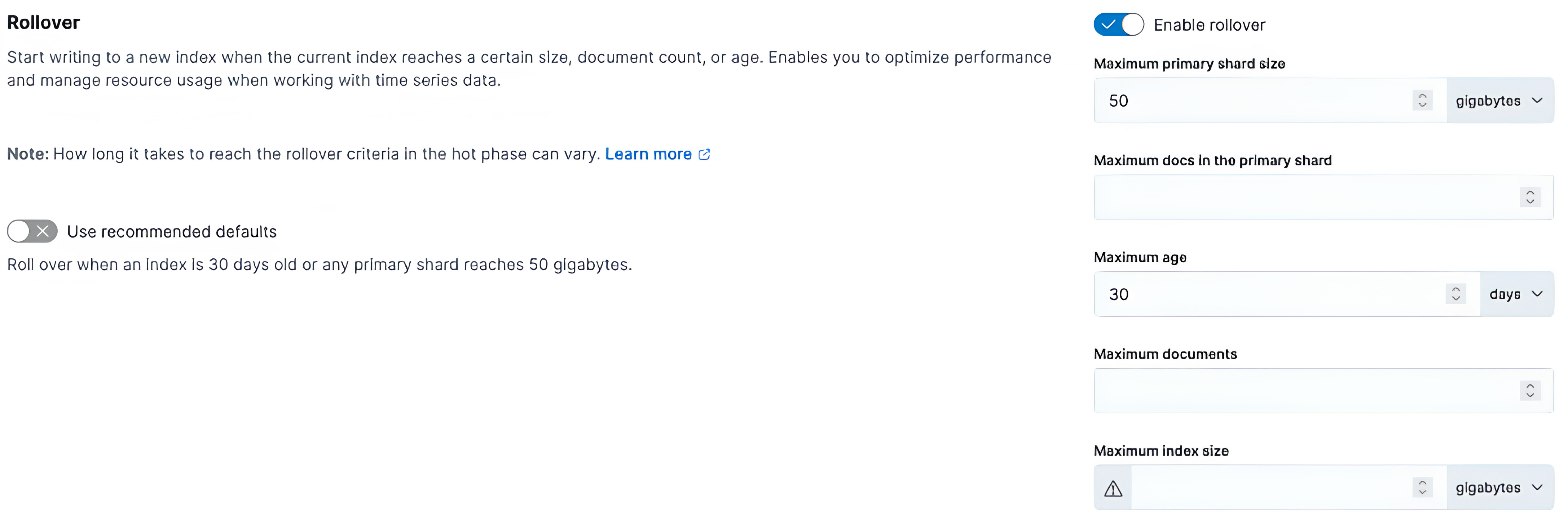Click the stepper arrows on Maximum documents field

tap(1530, 391)
